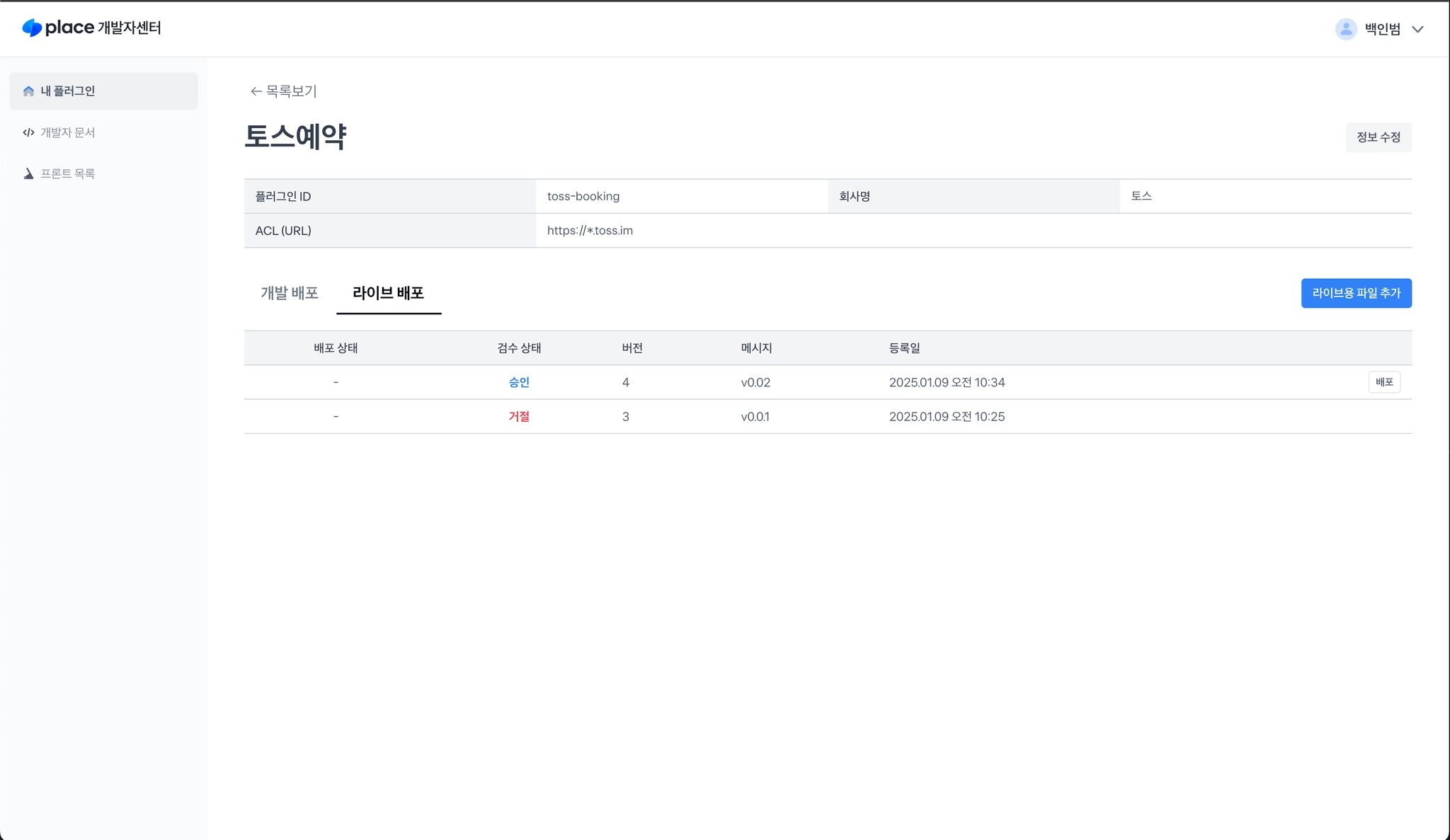Click the v0.02 row message cell
The width and height of the screenshot is (1450, 840).
pyautogui.click(x=755, y=382)
